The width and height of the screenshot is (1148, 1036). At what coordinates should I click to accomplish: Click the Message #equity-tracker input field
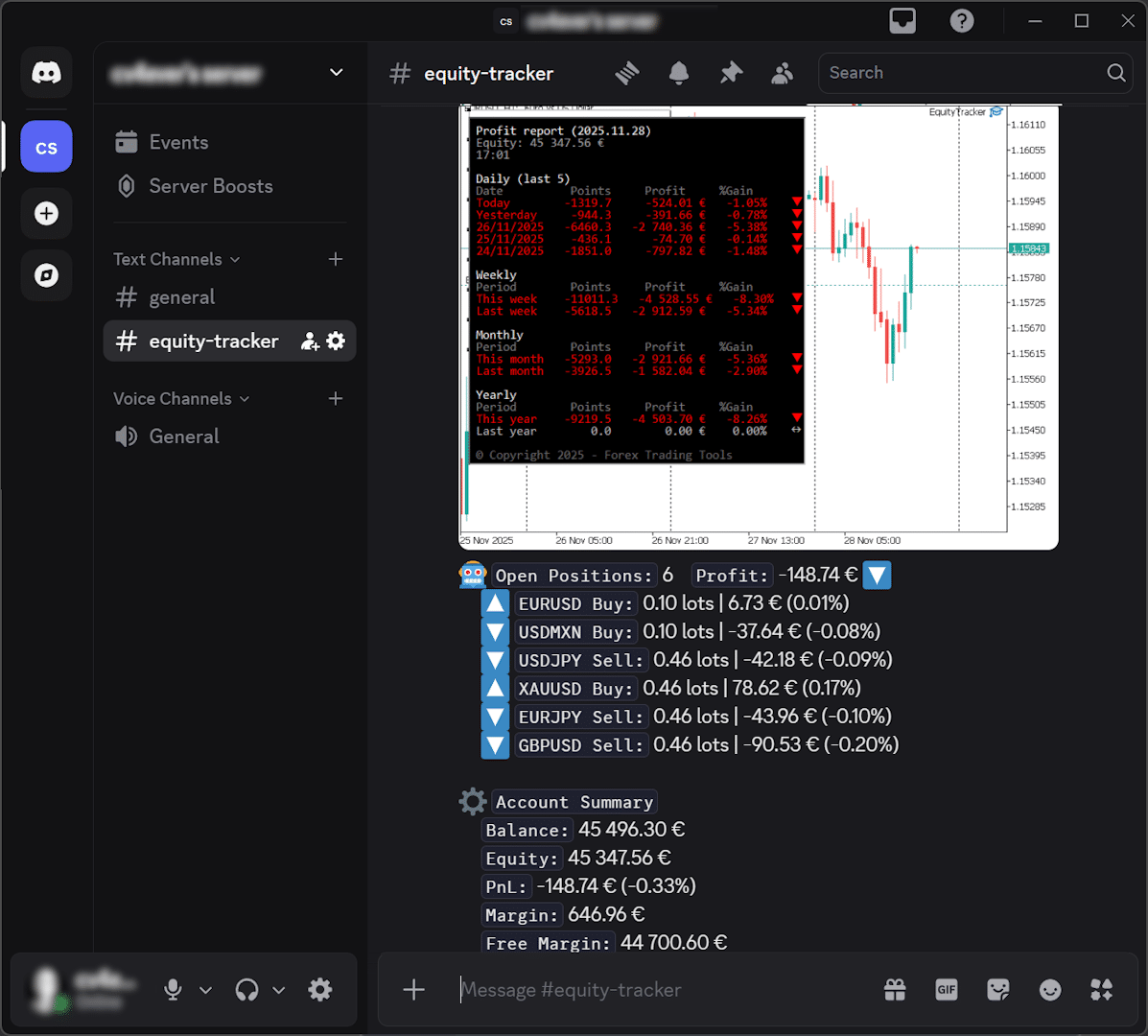[662, 990]
